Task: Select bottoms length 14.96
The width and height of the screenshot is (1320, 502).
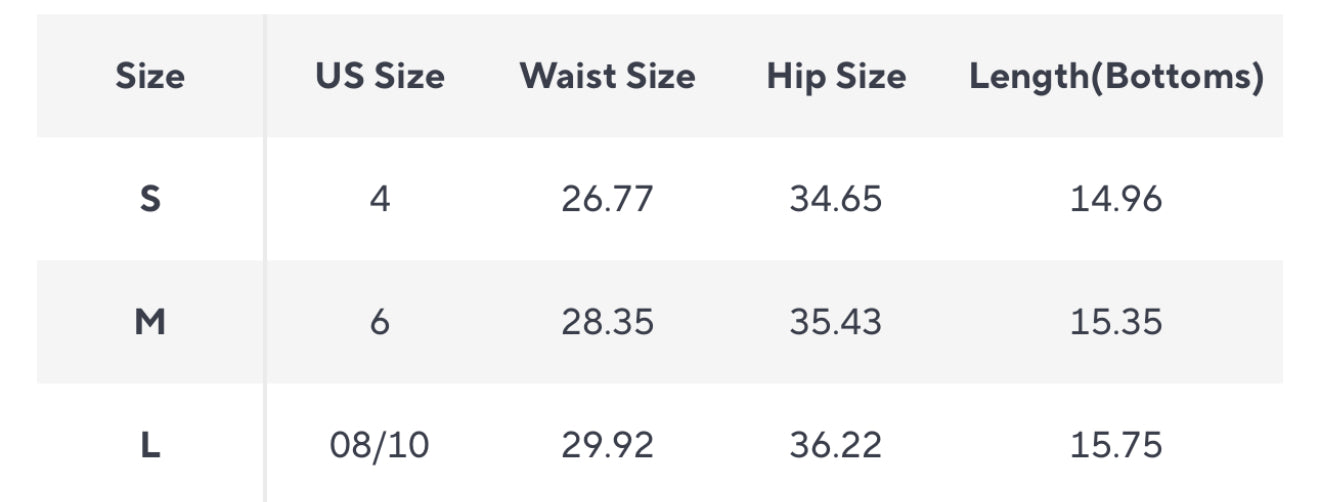Action: click(x=1116, y=199)
